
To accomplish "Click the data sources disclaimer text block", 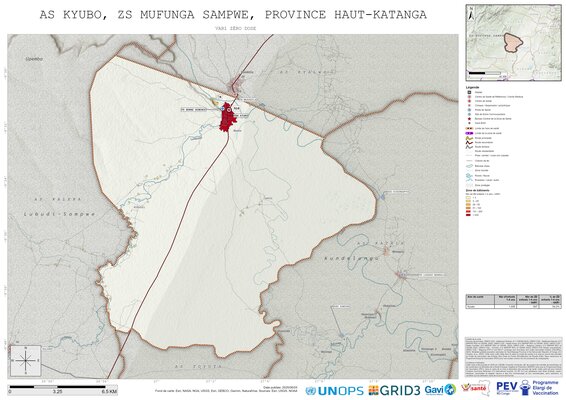I will click(x=513, y=357).
